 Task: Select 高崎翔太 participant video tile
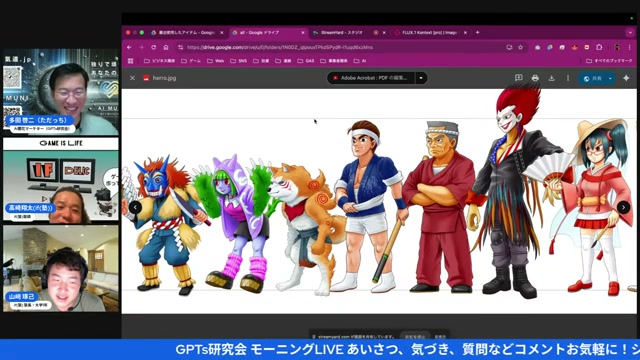click(x=61, y=180)
